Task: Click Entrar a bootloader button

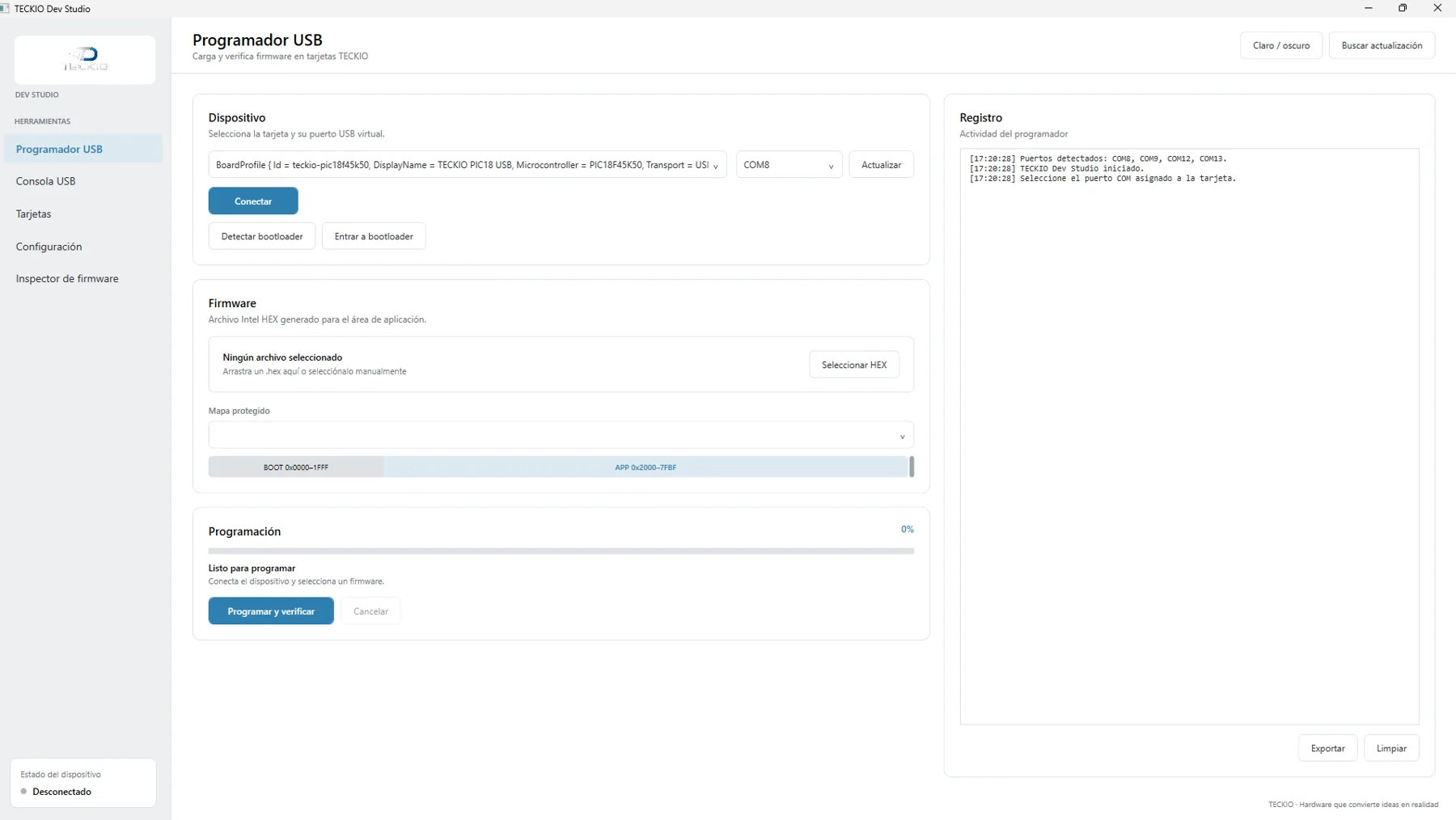Action: [x=374, y=236]
